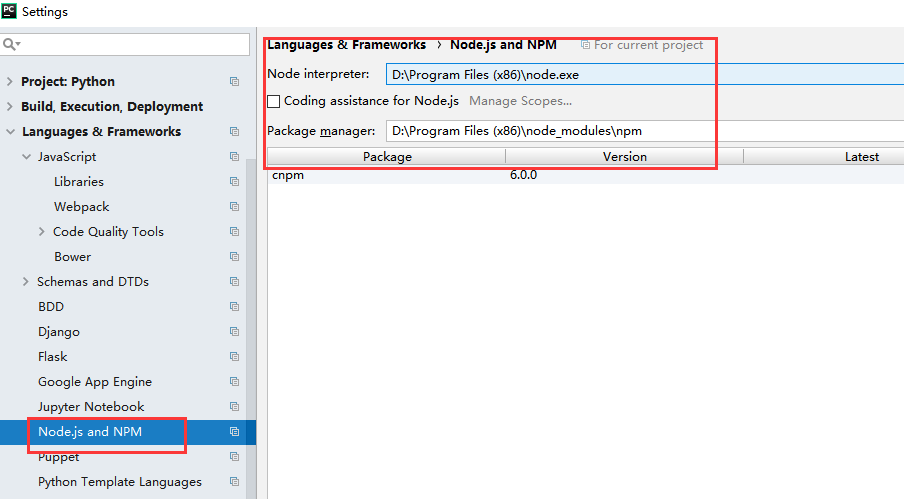This screenshot has height=499, width=904.
Task: Click project-level icon next to Jupyter Notebook
Action: click(x=234, y=407)
